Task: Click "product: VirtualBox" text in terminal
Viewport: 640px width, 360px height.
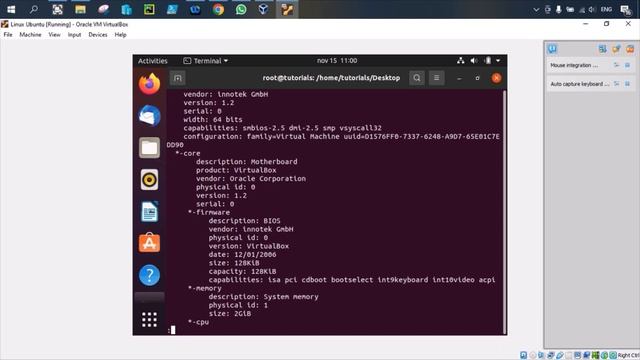Action: click(x=236, y=170)
